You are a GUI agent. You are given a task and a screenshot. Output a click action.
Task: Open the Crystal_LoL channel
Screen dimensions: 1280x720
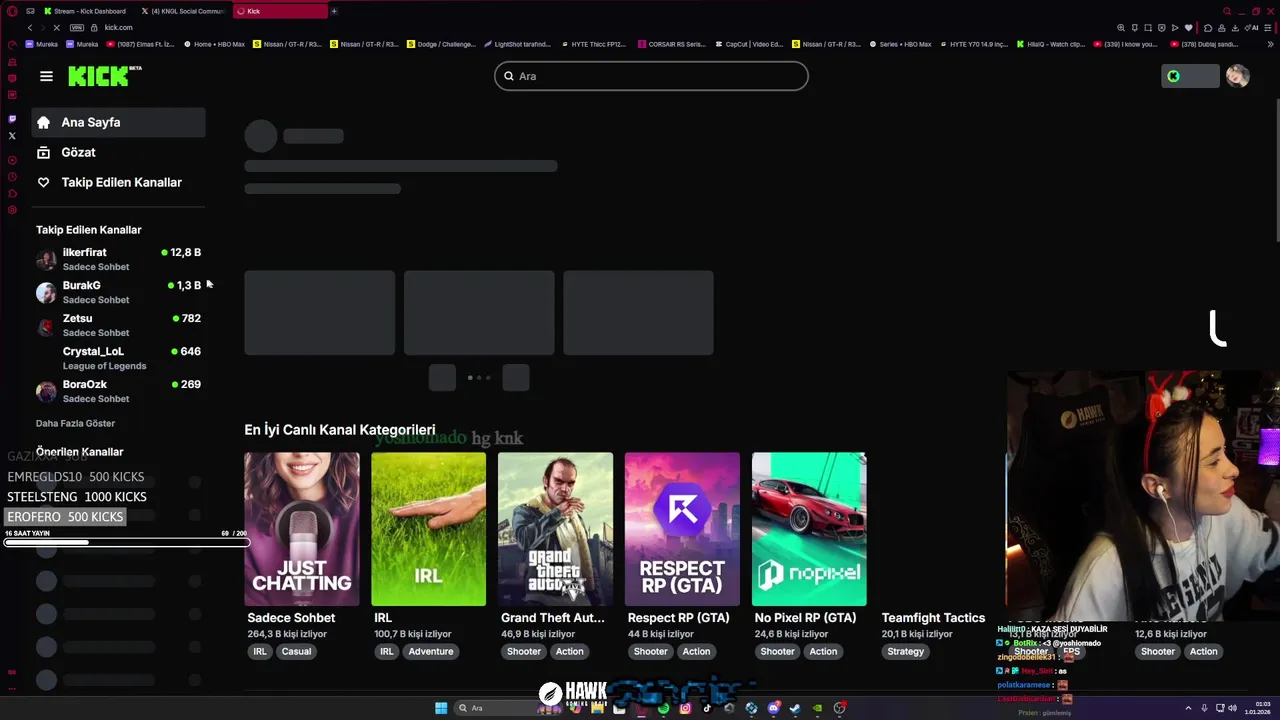click(x=118, y=358)
